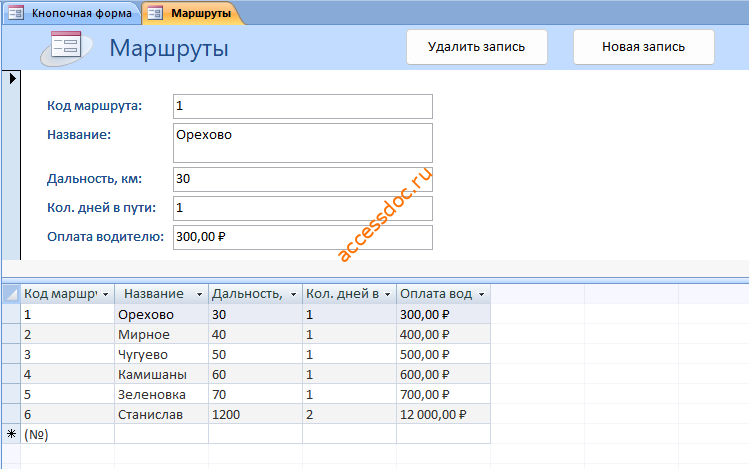The height and width of the screenshot is (469, 749).
Task: Click the Зеленовка cell
Action: [161, 394]
